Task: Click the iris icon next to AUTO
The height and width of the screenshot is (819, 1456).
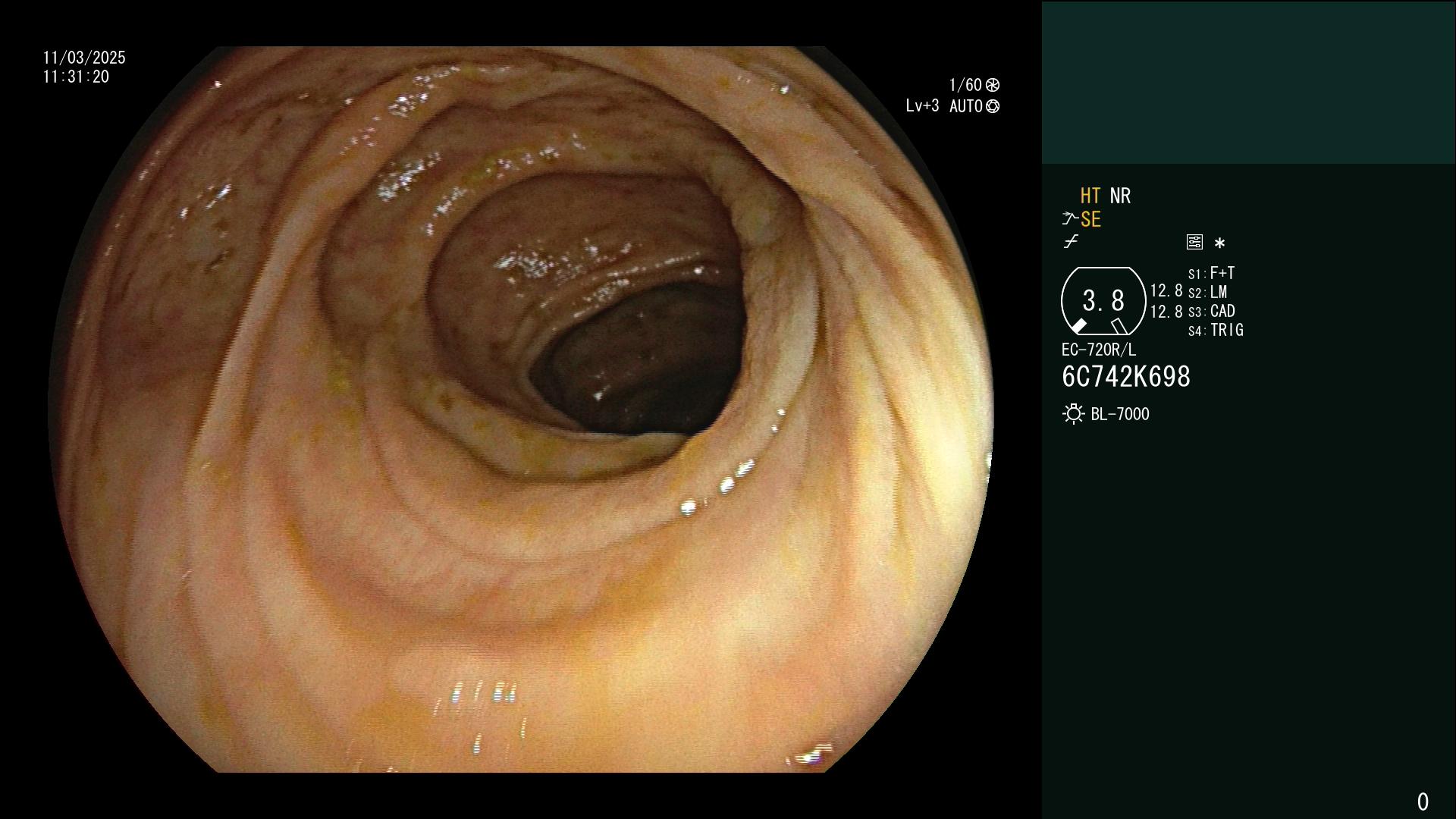Action: click(x=992, y=106)
